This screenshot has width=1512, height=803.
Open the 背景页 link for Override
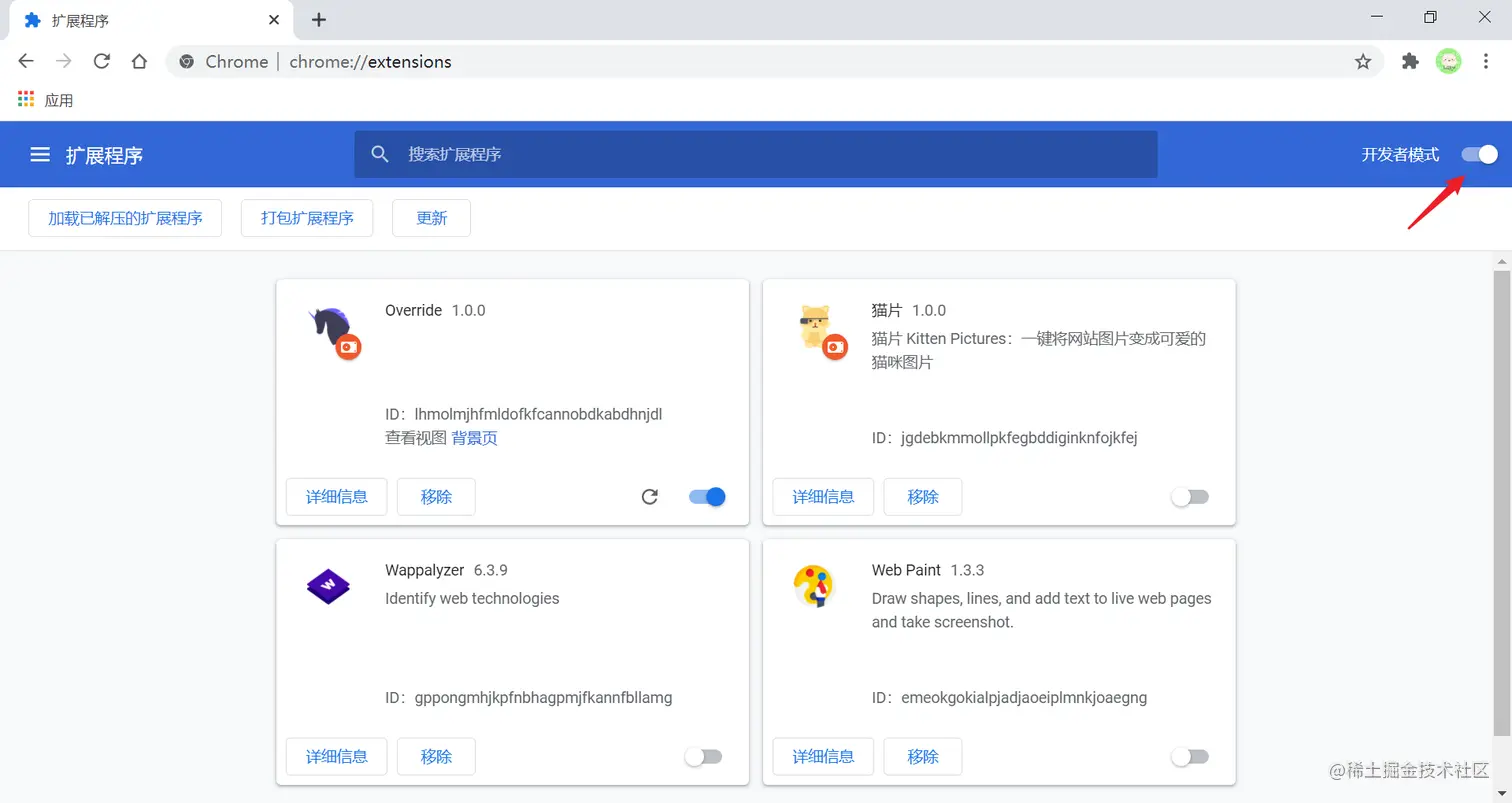[474, 438]
